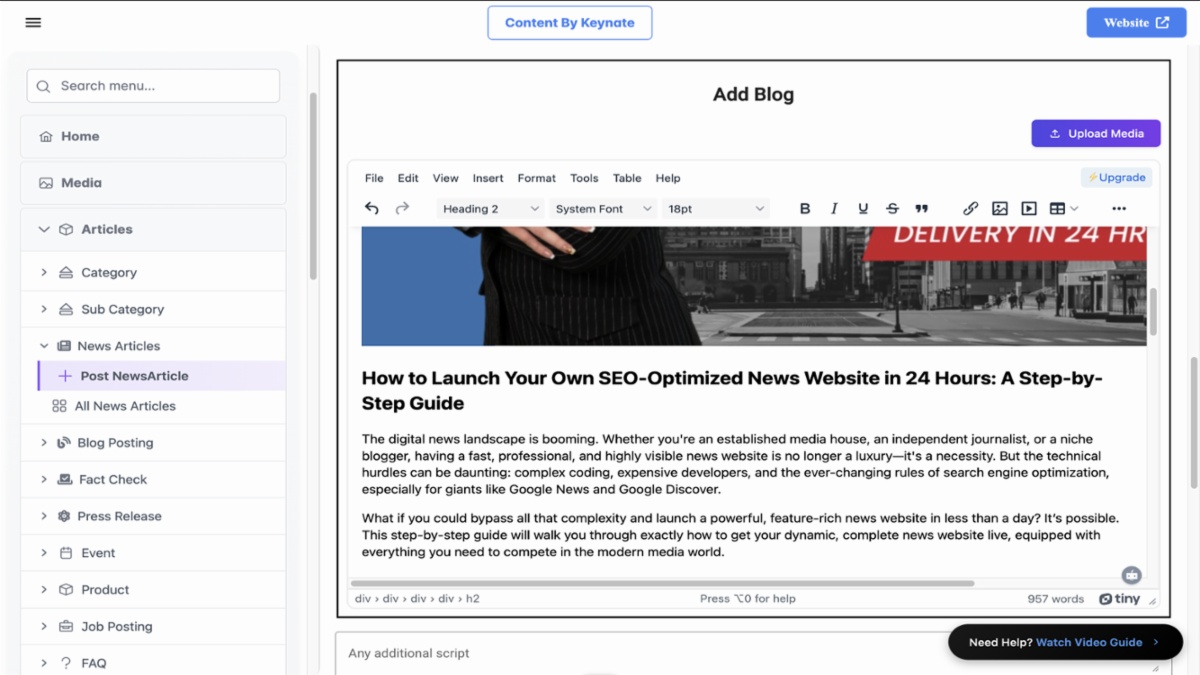Open the Heading 2 style dropdown
This screenshot has height=675, width=1200.
click(x=489, y=208)
